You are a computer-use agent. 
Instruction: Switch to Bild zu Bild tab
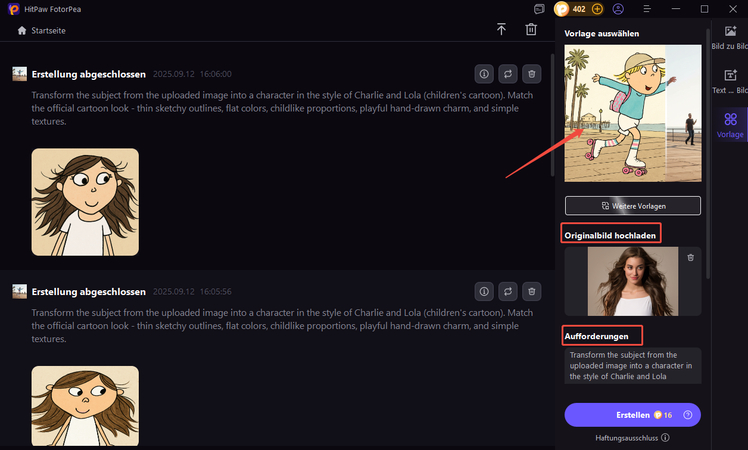[x=730, y=38]
